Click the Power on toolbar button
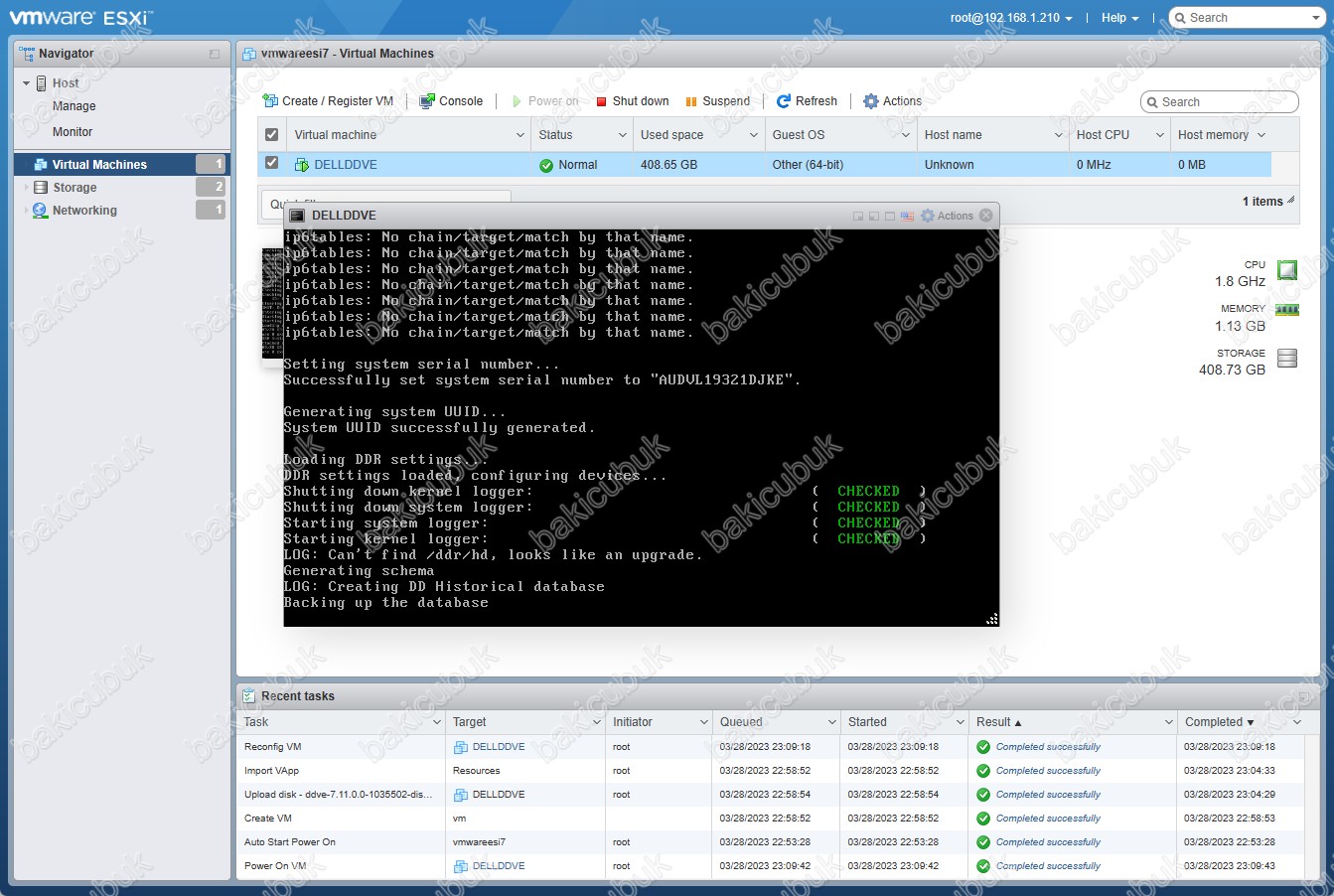This screenshot has width=1334, height=896. (544, 101)
